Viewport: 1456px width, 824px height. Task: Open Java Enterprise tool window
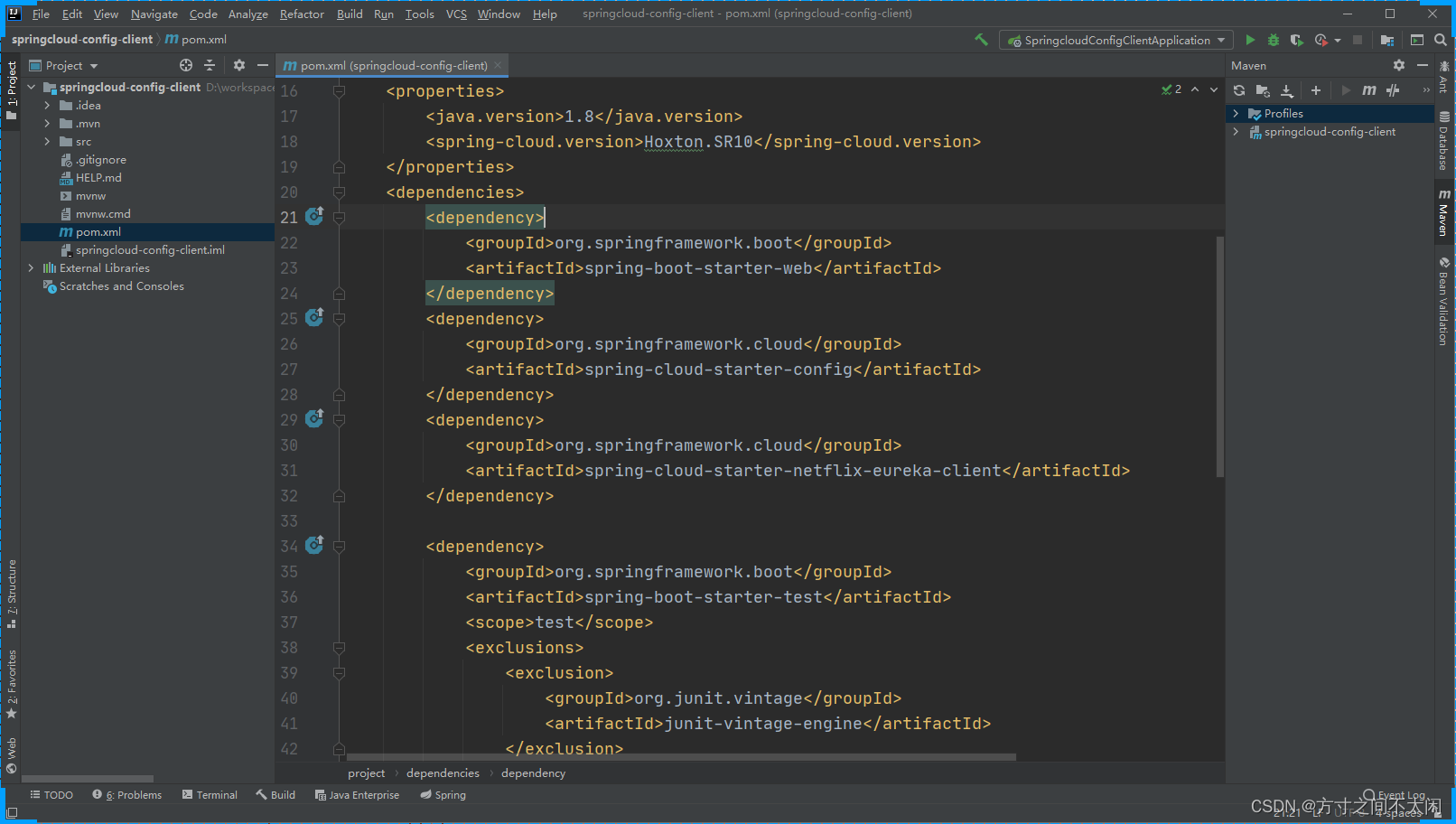click(x=357, y=795)
